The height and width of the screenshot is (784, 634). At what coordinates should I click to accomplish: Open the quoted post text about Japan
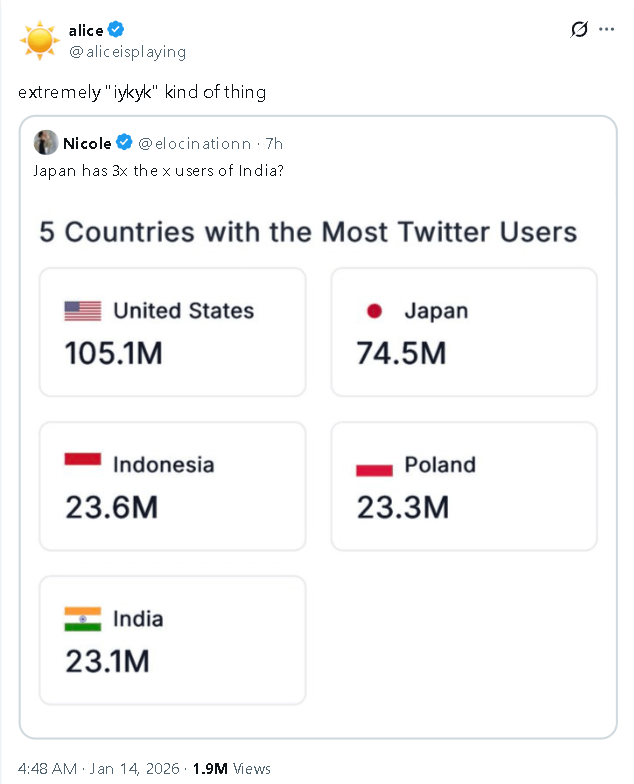tap(158, 171)
